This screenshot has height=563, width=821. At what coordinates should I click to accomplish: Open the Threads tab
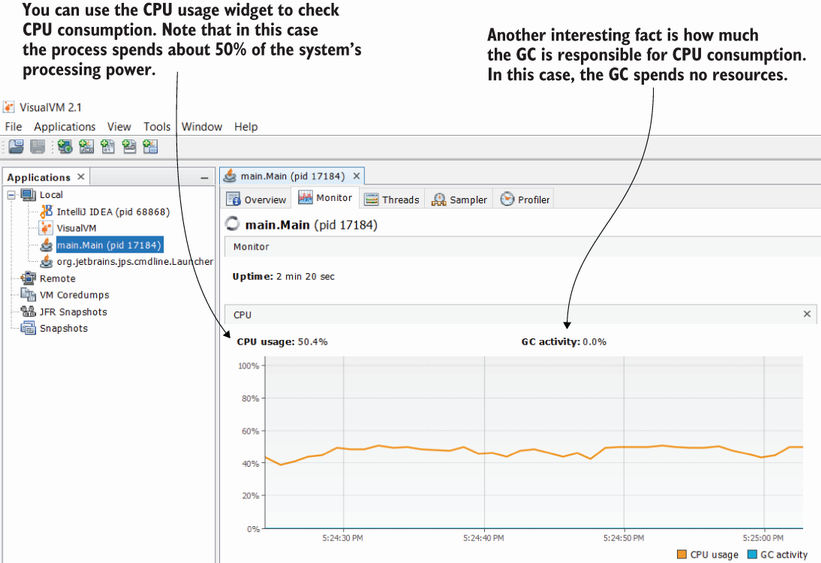[392, 199]
